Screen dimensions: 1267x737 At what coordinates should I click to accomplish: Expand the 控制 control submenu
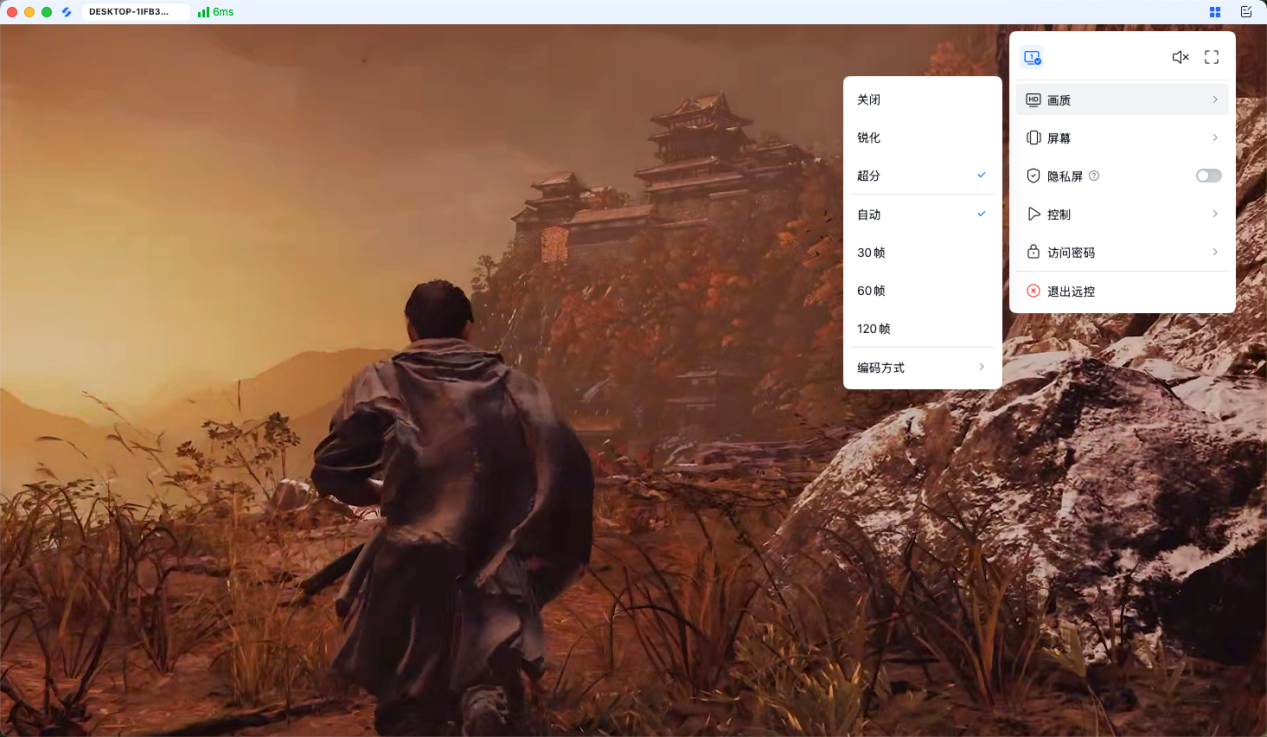[x=1122, y=214]
